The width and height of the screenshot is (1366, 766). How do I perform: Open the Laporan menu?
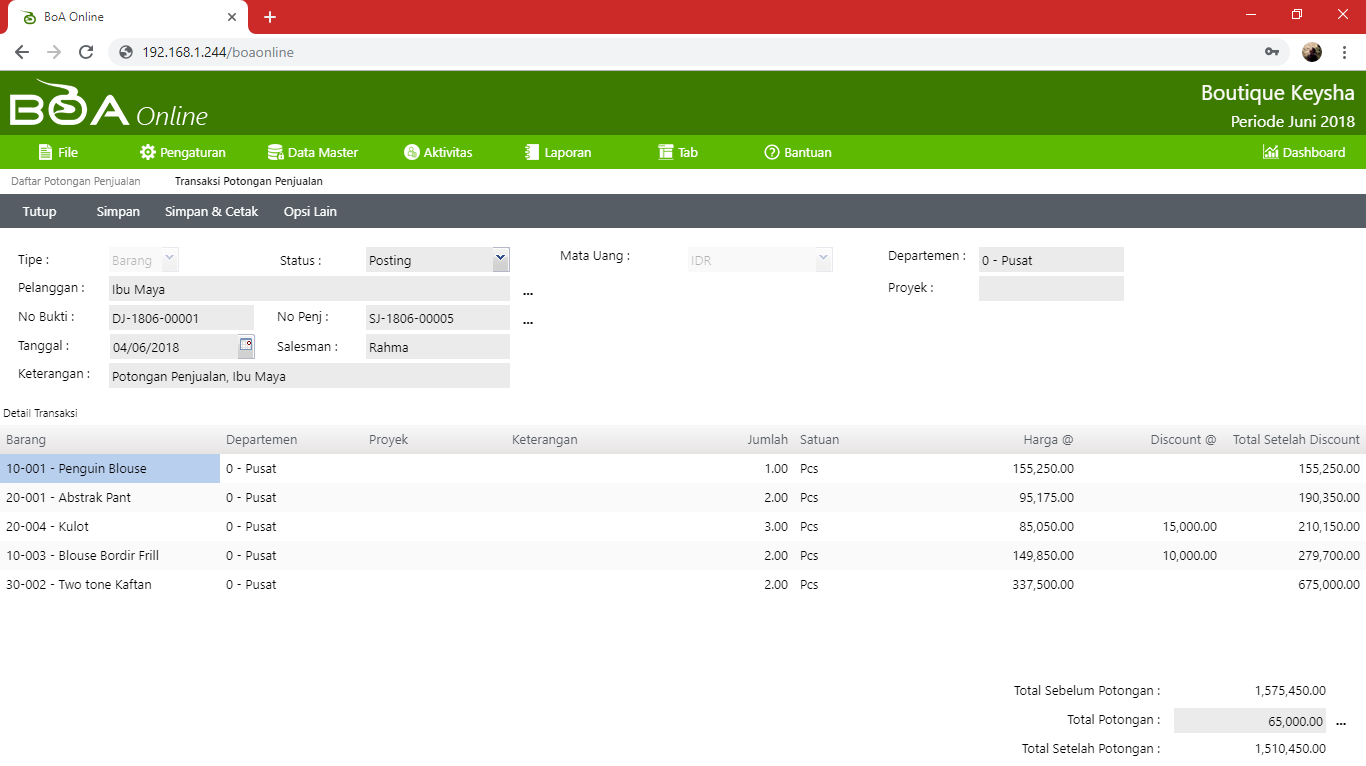557,152
